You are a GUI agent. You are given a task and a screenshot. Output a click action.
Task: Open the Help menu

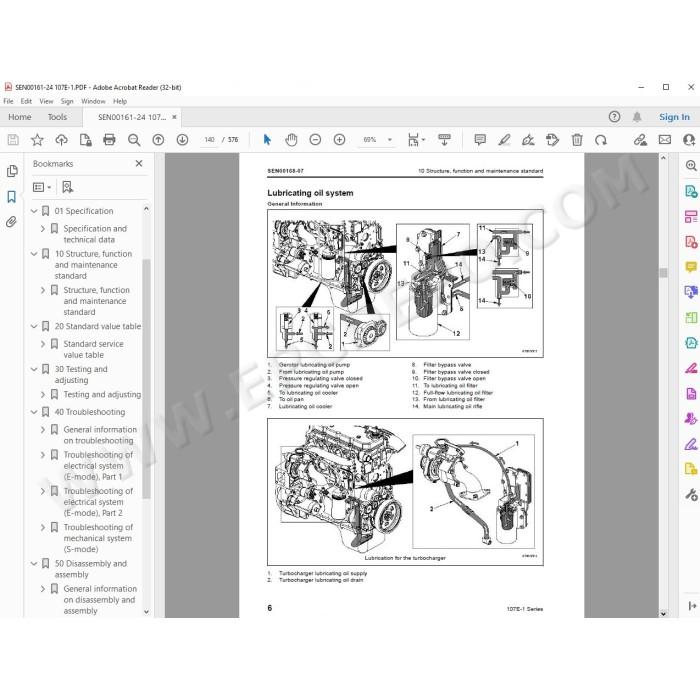[x=120, y=101]
